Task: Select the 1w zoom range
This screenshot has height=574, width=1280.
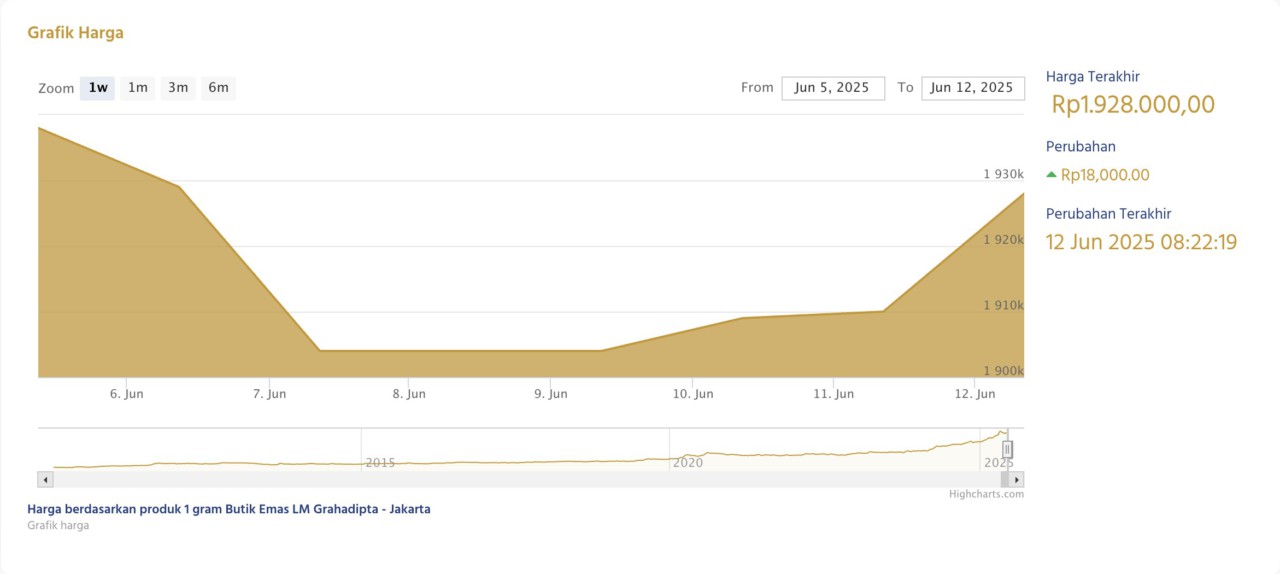Action: (98, 88)
